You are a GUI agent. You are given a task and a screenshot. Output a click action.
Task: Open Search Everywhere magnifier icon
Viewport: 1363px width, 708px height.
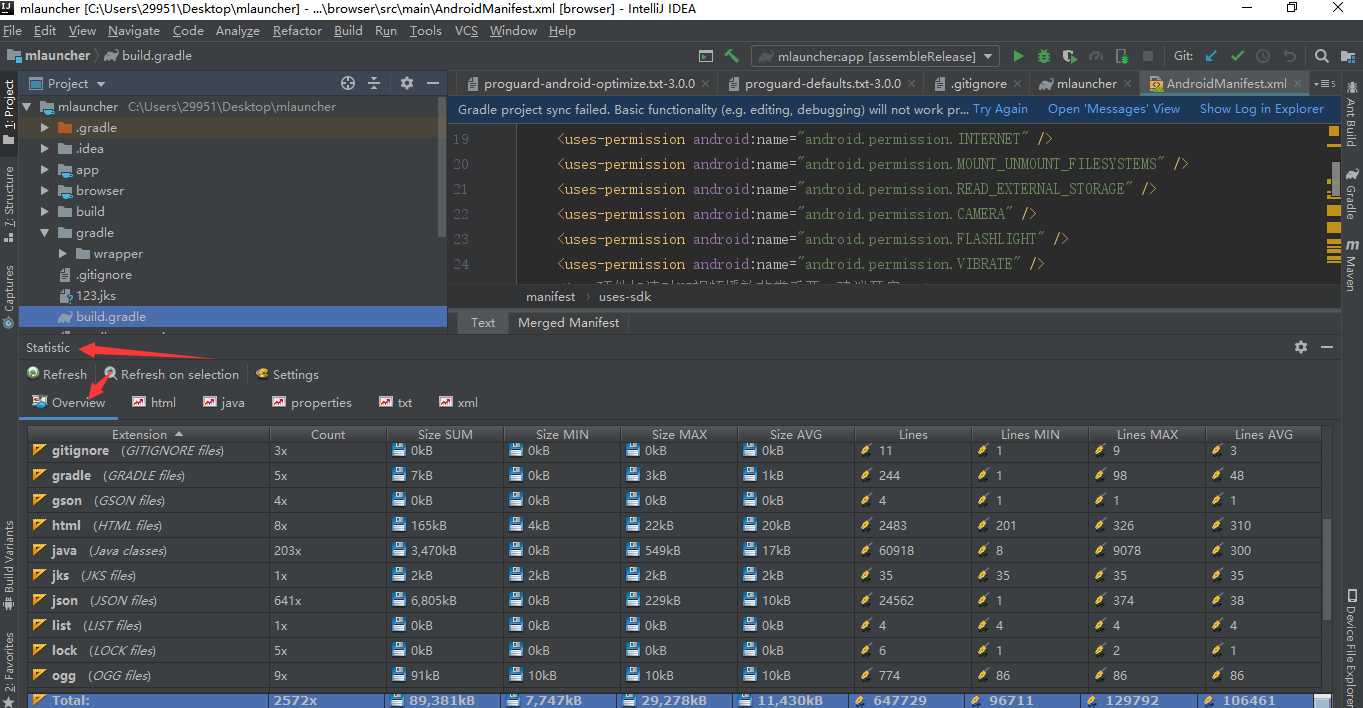(1322, 56)
